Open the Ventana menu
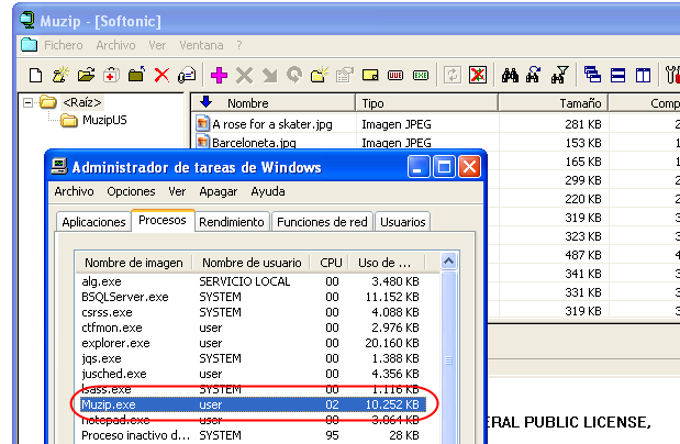The width and height of the screenshot is (680, 444). tap(201, 45)
